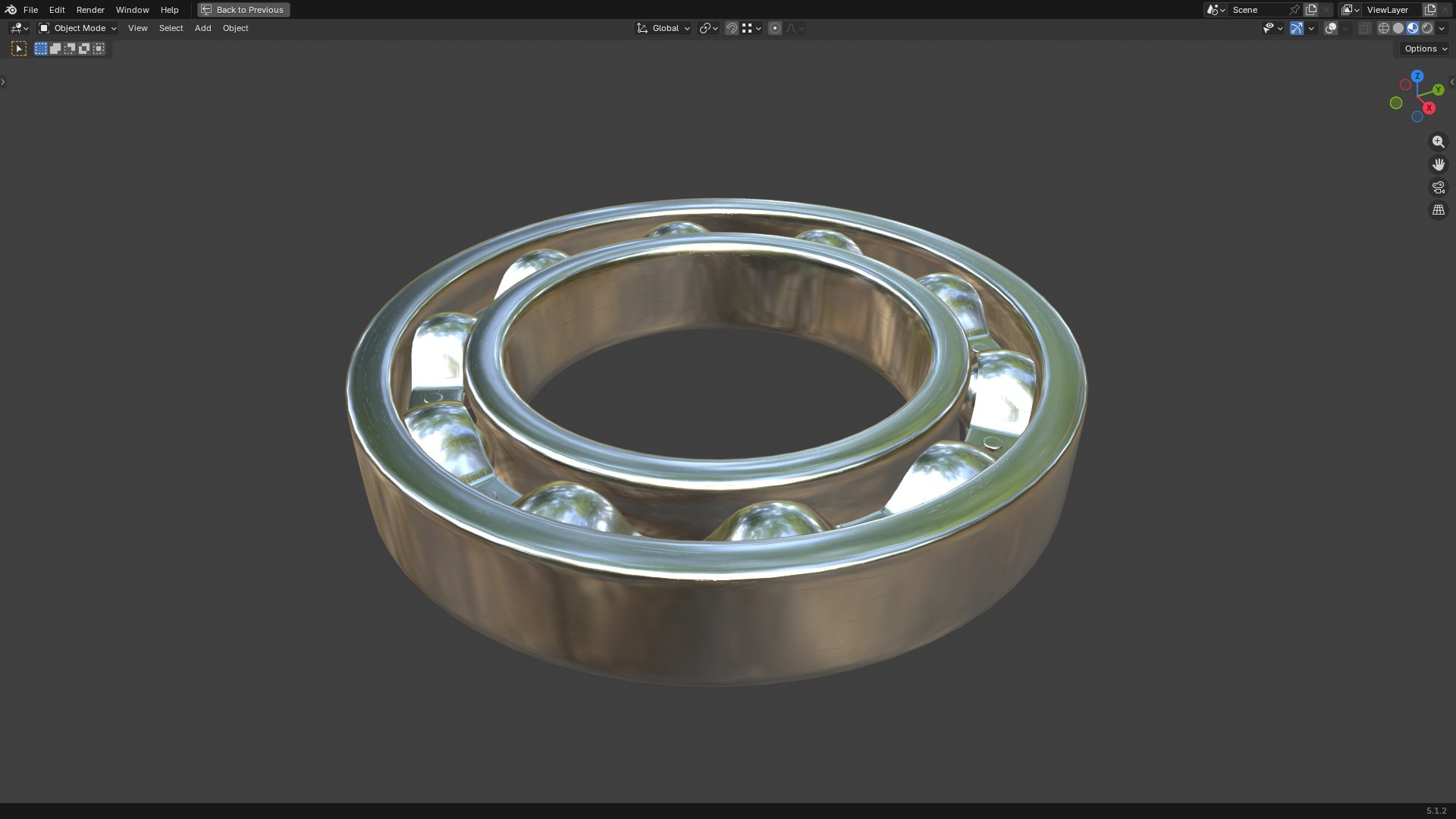This screenshot has width=1456, height=819.
Task: Choose the Subtract Selection mode
Action: coord(70,49)
